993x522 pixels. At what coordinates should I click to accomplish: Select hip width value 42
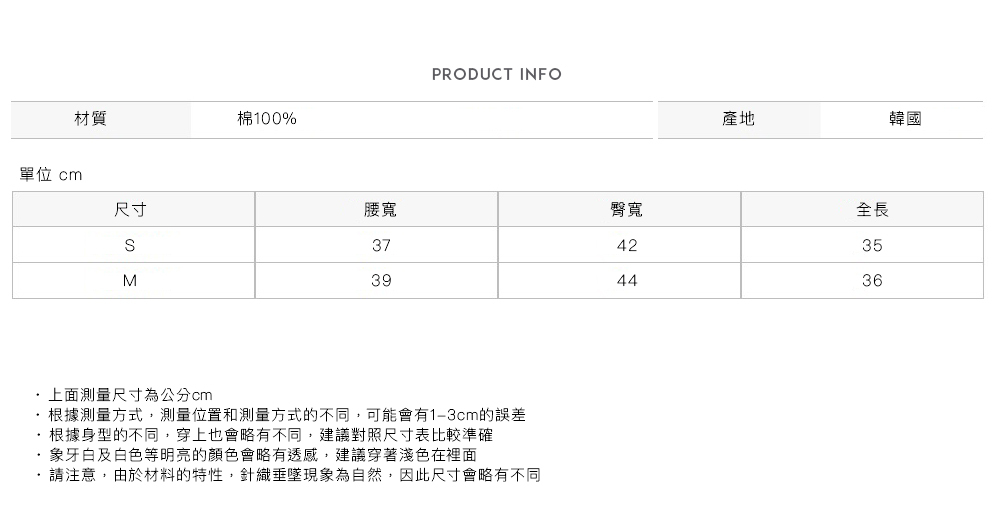(x=626, y=246)
